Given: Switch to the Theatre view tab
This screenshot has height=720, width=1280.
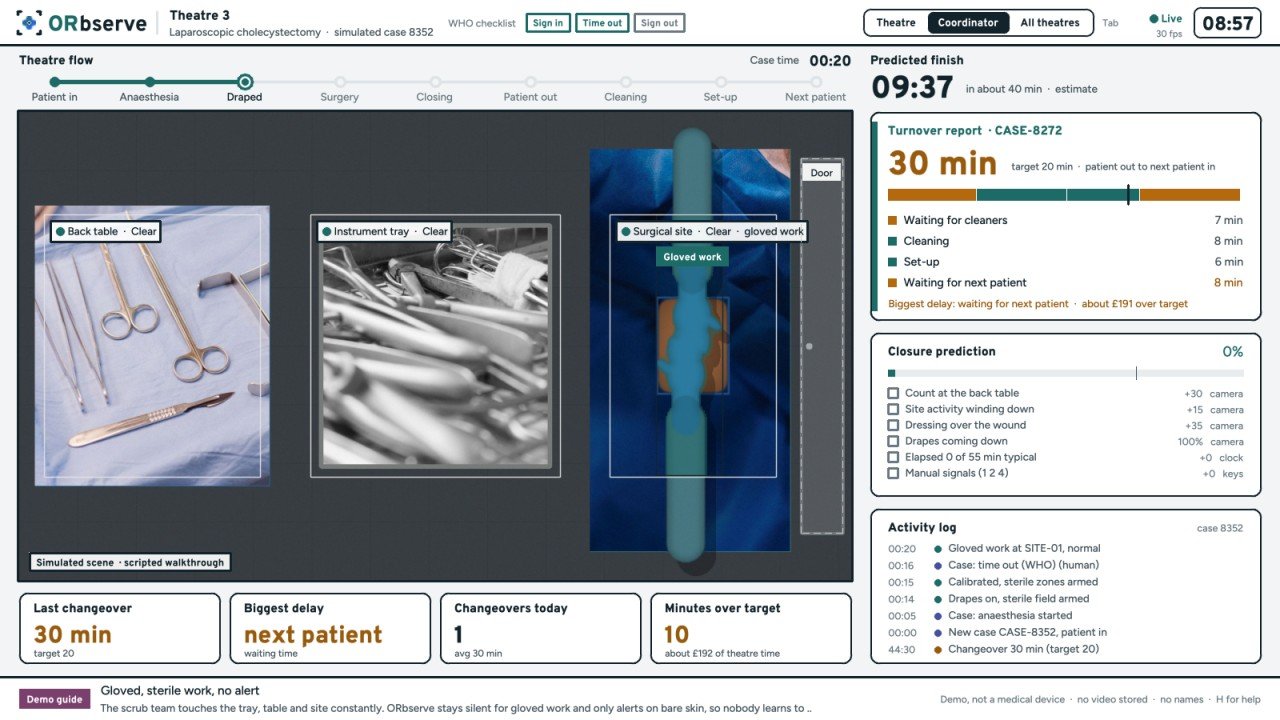Looking at the screenshot, I should coord(896,23).
